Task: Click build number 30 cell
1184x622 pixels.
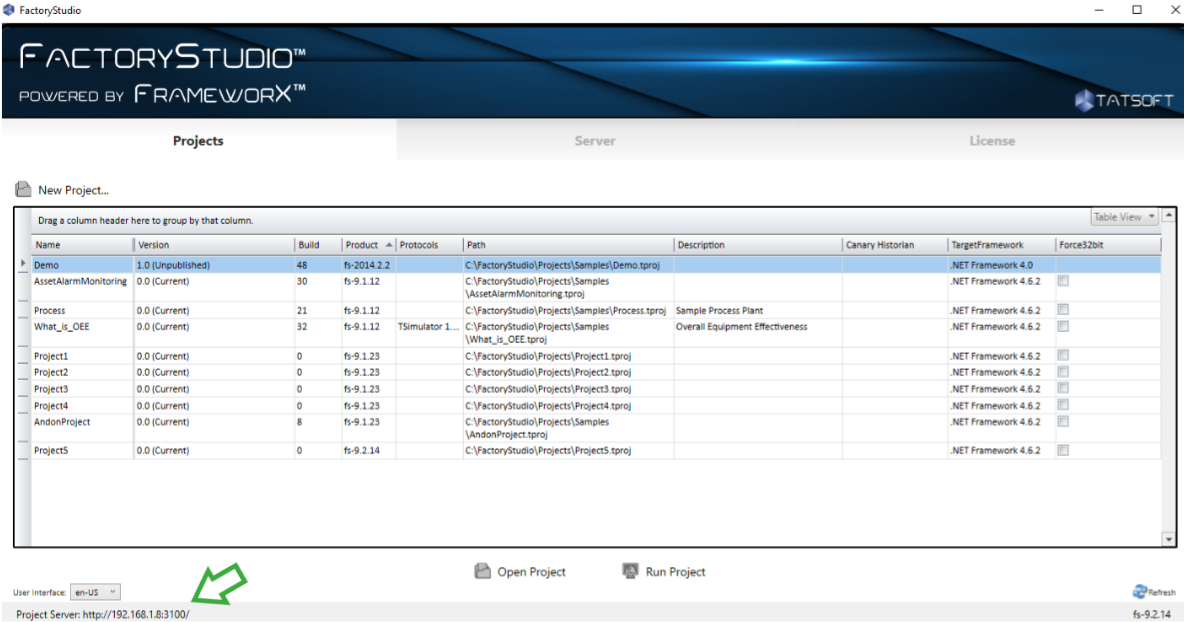Action: pyautogui.click(x=318, y=288)
